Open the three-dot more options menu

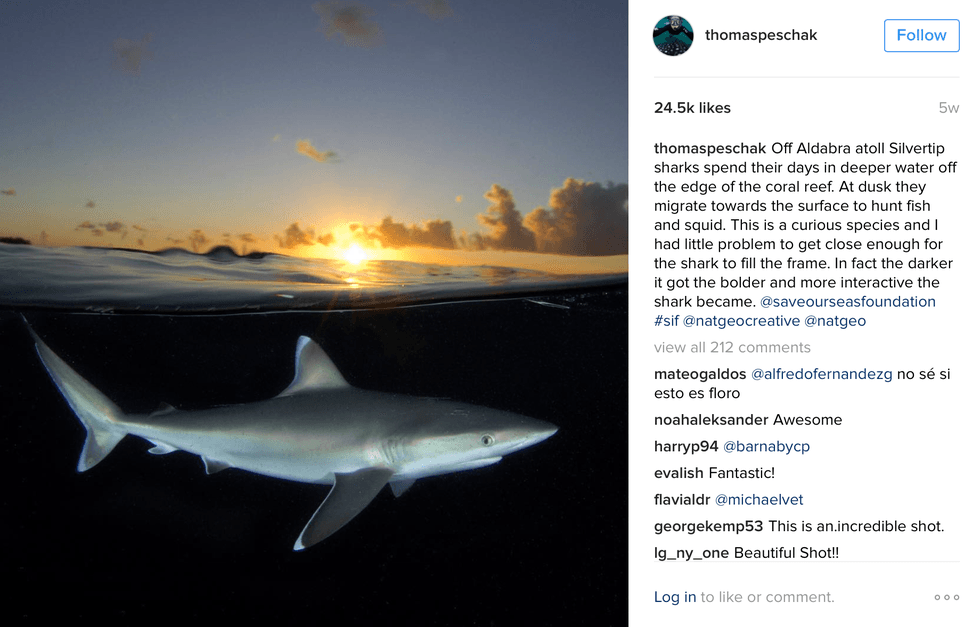coord(946,597)
